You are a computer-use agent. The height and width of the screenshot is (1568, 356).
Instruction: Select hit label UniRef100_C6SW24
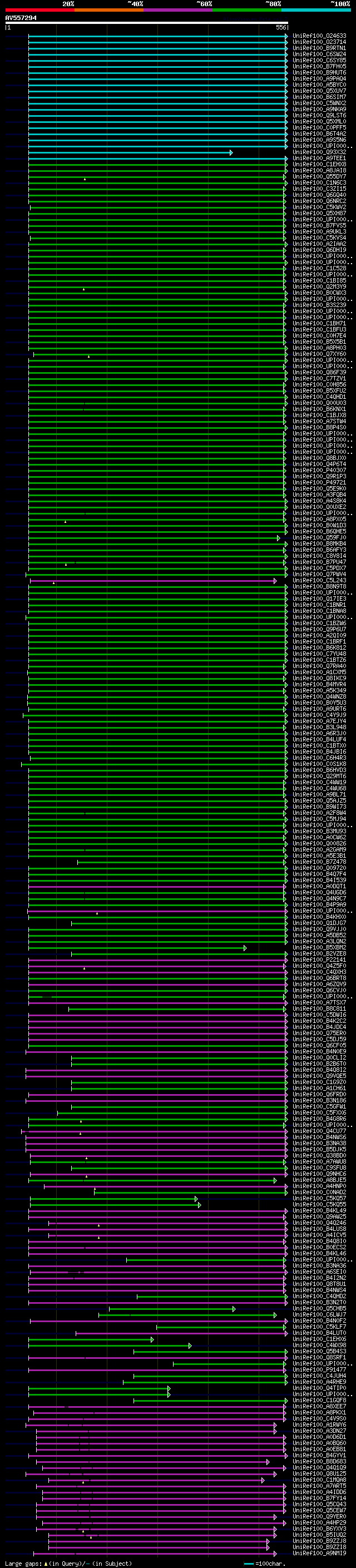click(319, 54)
